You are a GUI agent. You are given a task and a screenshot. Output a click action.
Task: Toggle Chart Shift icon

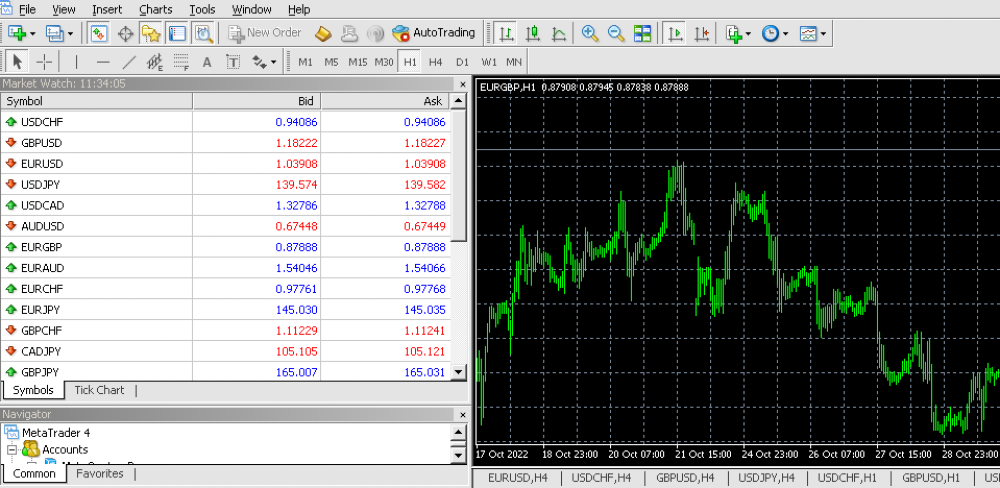point(702,33)
